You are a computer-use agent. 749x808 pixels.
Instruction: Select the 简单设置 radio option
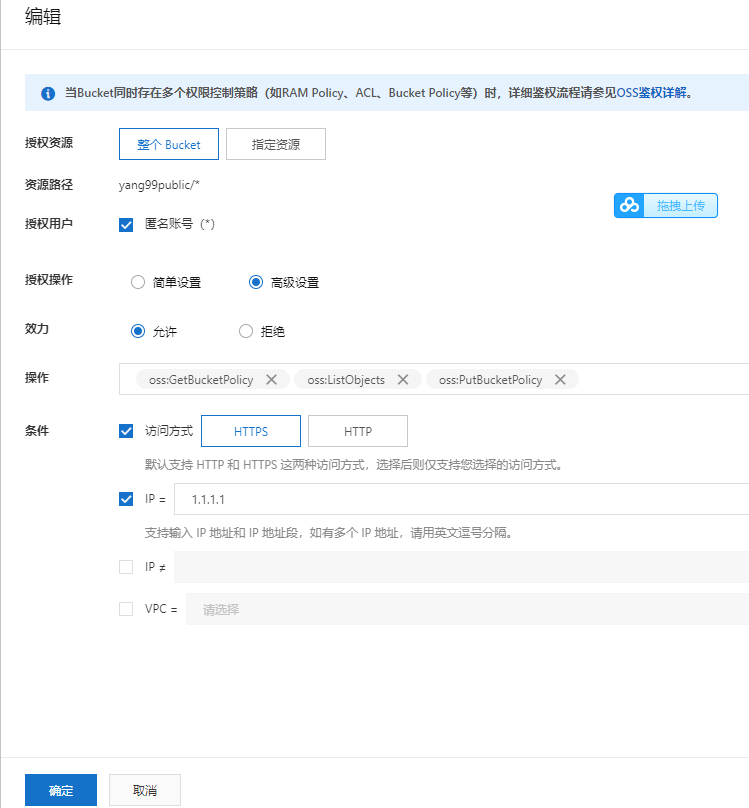[138, 282]
